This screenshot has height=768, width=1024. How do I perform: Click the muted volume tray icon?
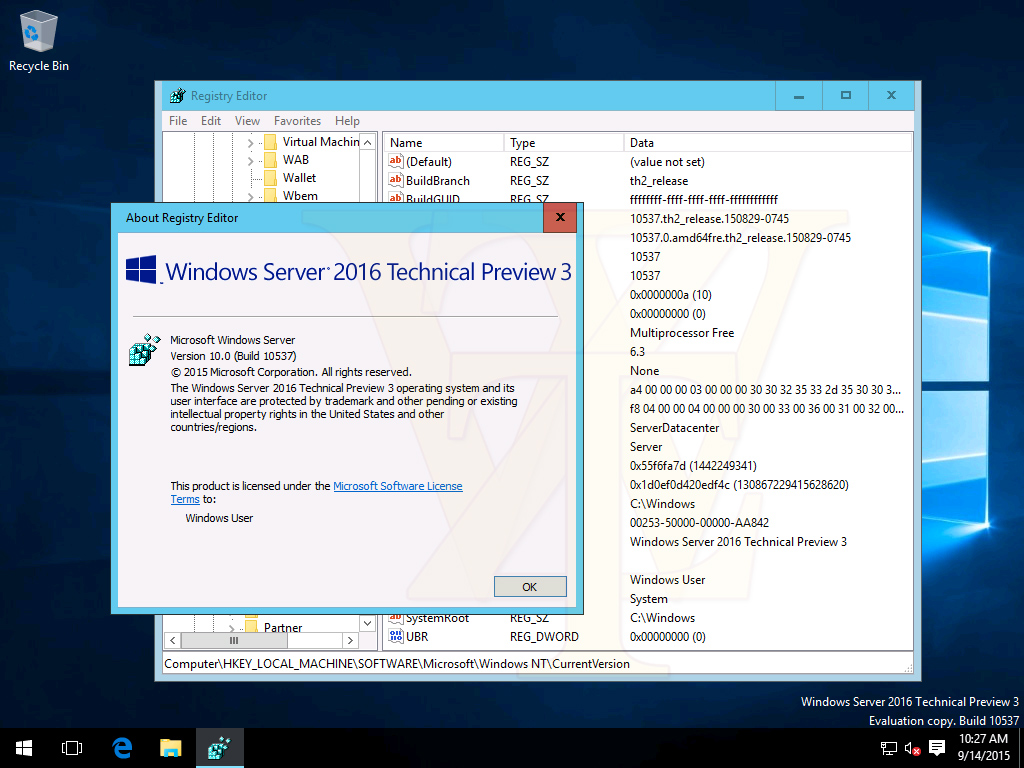pos(912,748)
